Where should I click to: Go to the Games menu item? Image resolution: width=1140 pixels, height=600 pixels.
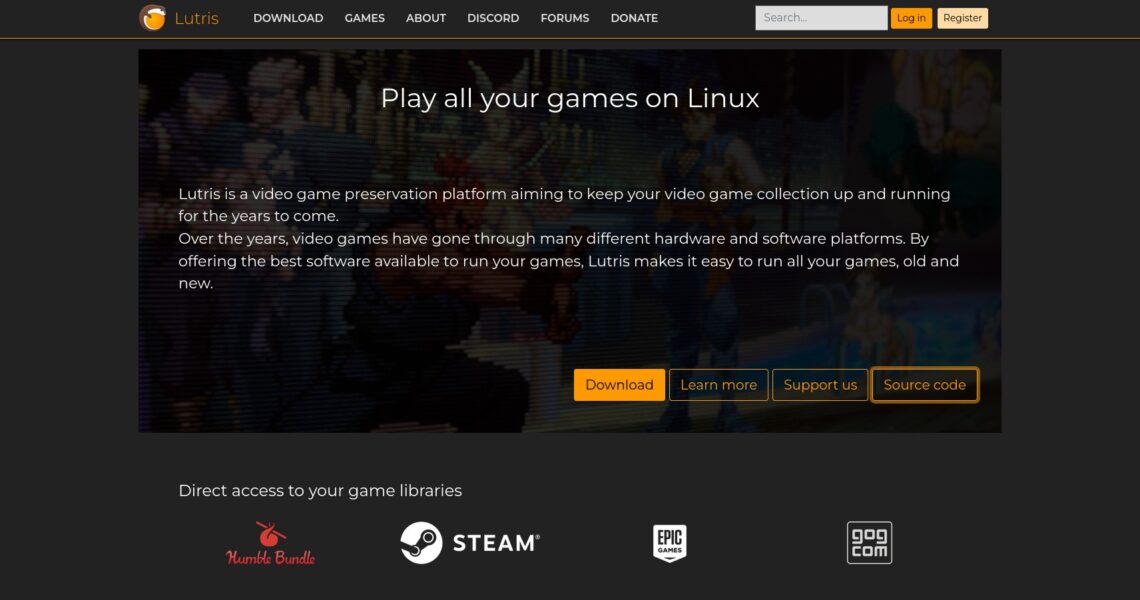364,18
